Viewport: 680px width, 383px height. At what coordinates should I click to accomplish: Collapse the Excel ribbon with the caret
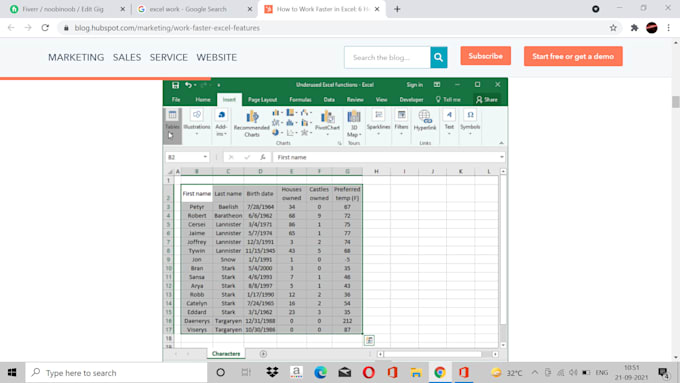tap(501, 143)
